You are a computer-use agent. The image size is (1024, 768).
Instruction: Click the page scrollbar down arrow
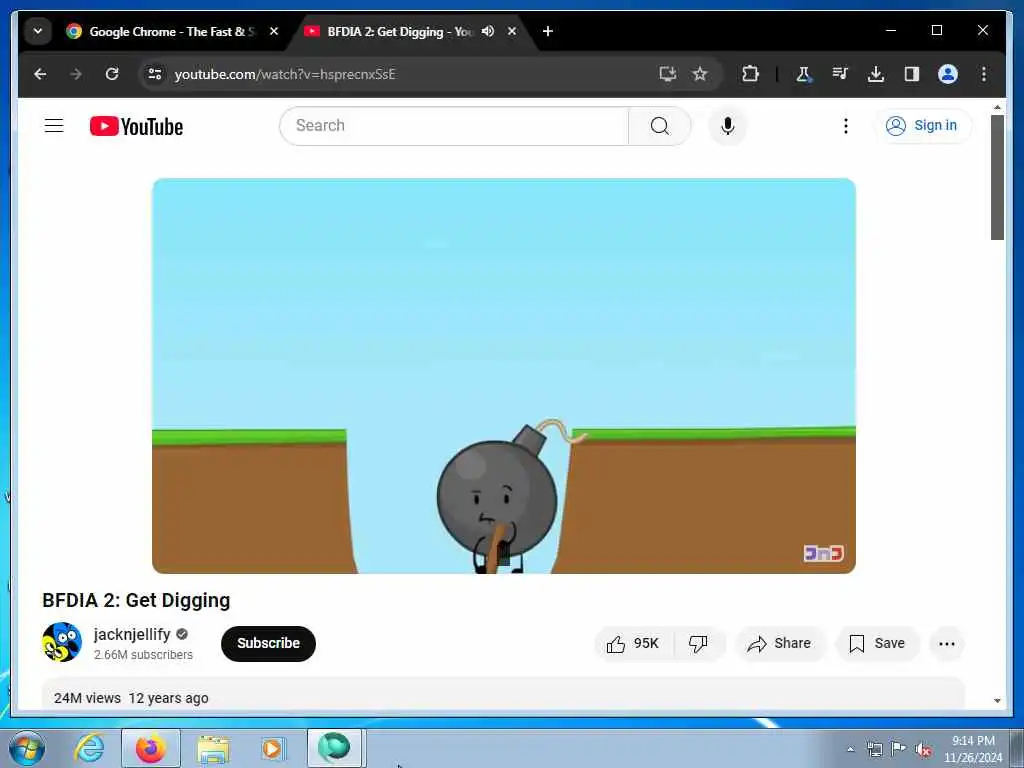[997, 701]
